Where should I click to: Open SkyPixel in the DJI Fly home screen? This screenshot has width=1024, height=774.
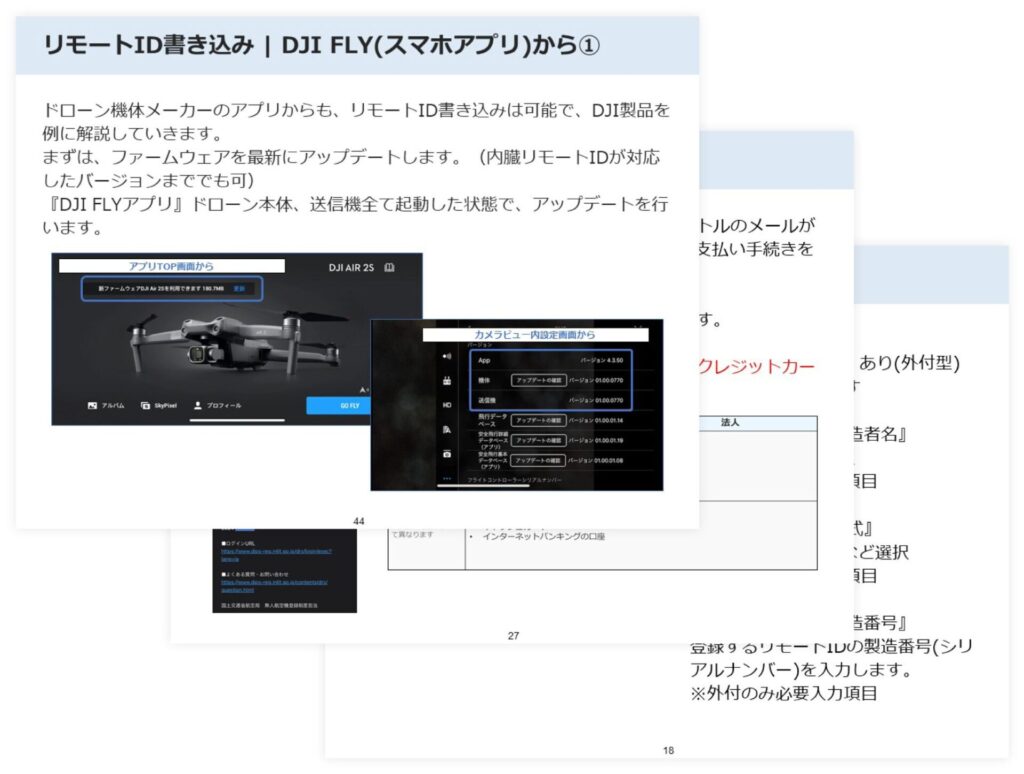(159, 406)
